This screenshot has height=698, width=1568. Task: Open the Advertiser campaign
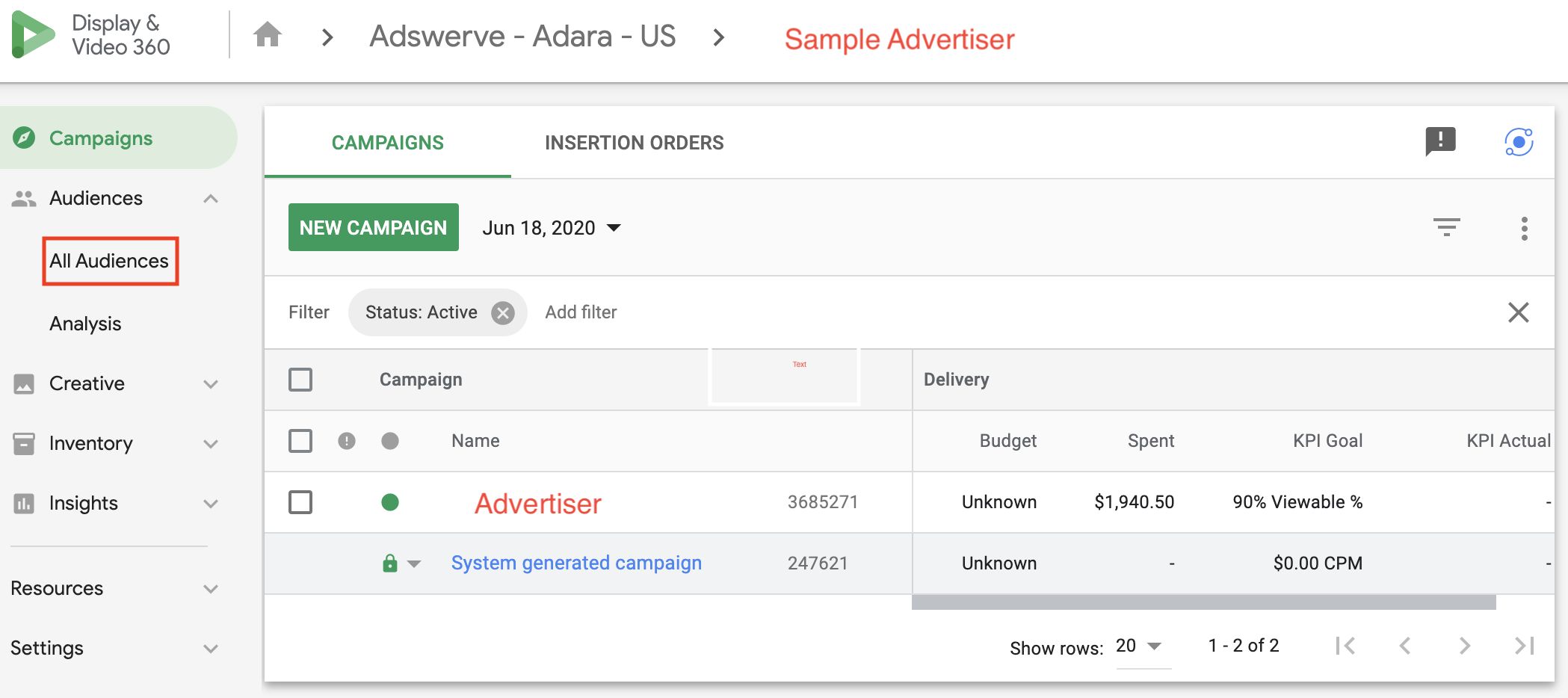pyautogui.click(x=538, y=503)
